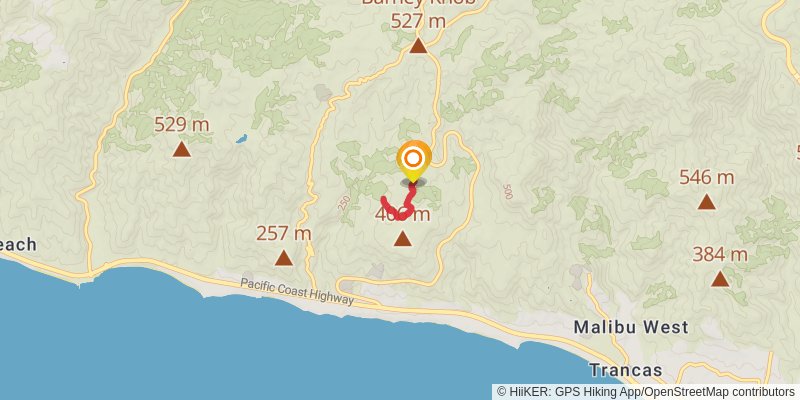Viewport: 800px width, 400px height.
Task: Click the peak triangle below the red trail
Action: [x=403, y=238]
